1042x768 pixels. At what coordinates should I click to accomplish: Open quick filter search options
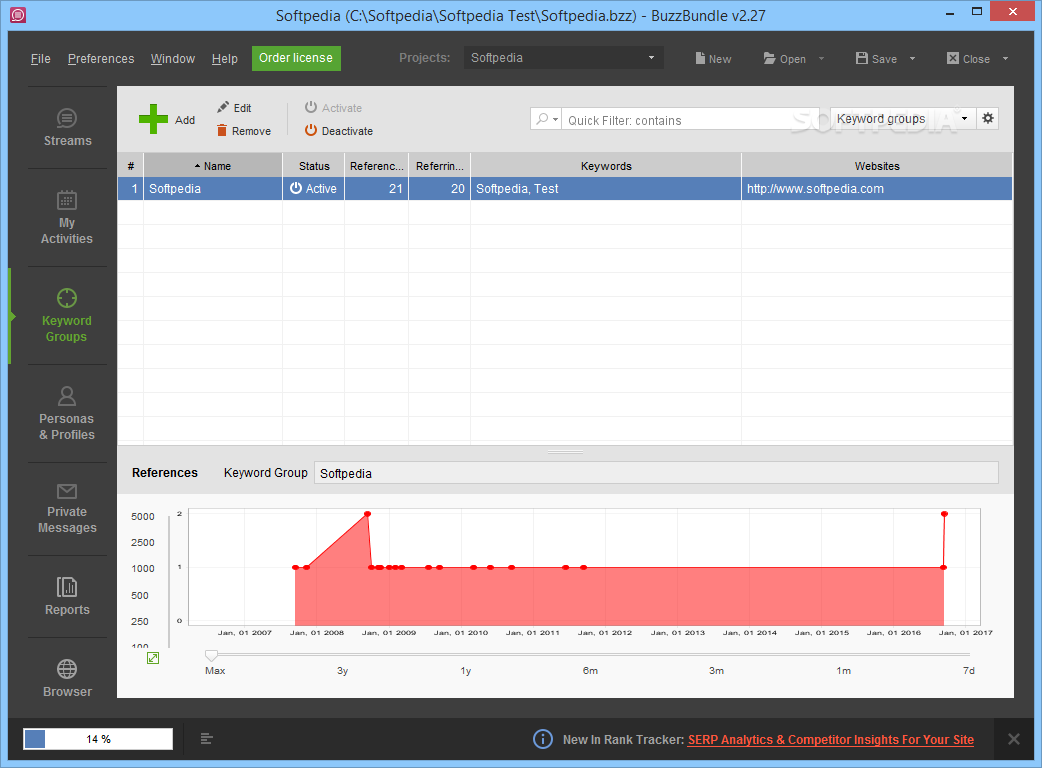point(546,120)
